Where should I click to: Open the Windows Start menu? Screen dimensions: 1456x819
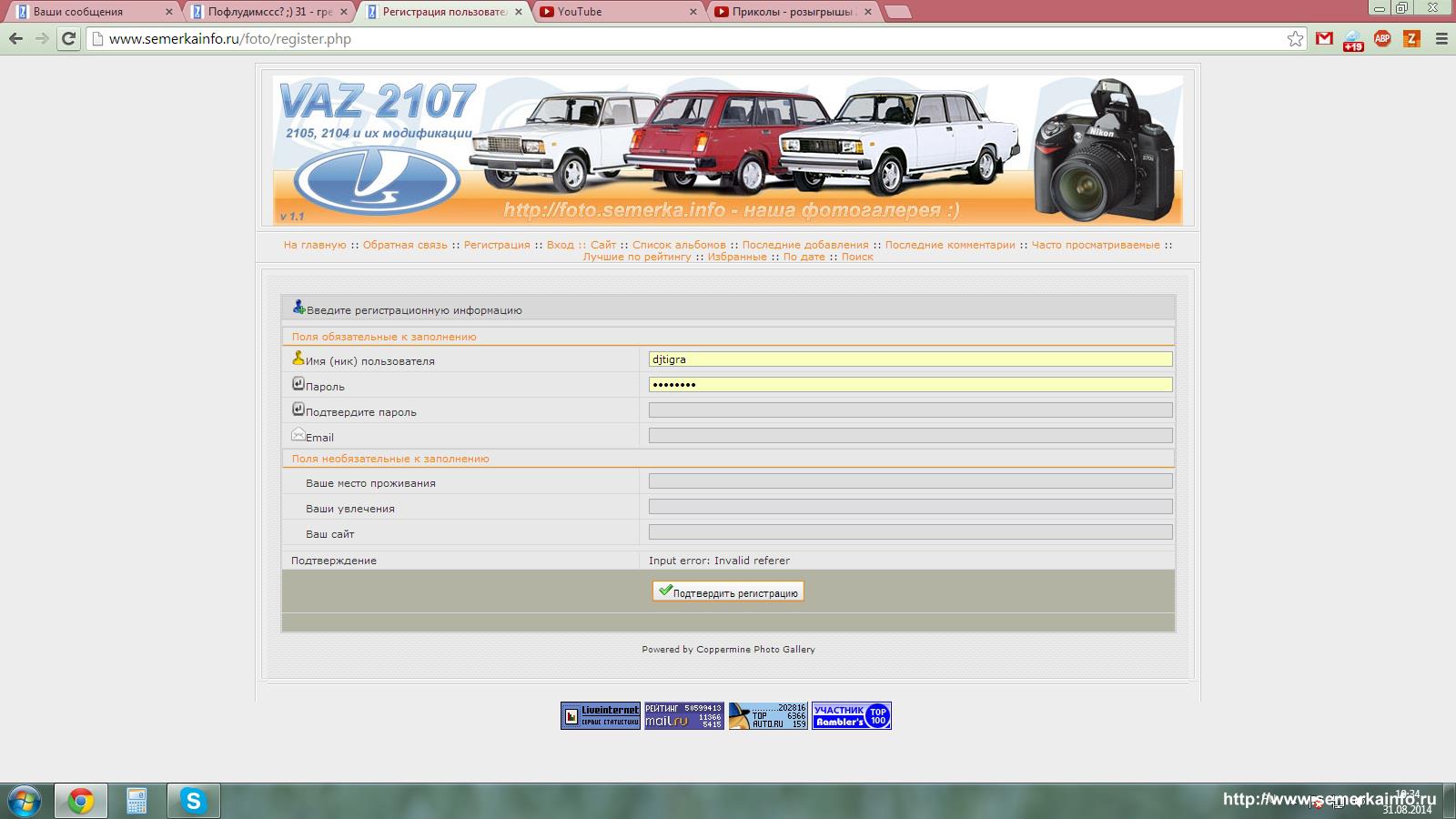tap(24, 801)
